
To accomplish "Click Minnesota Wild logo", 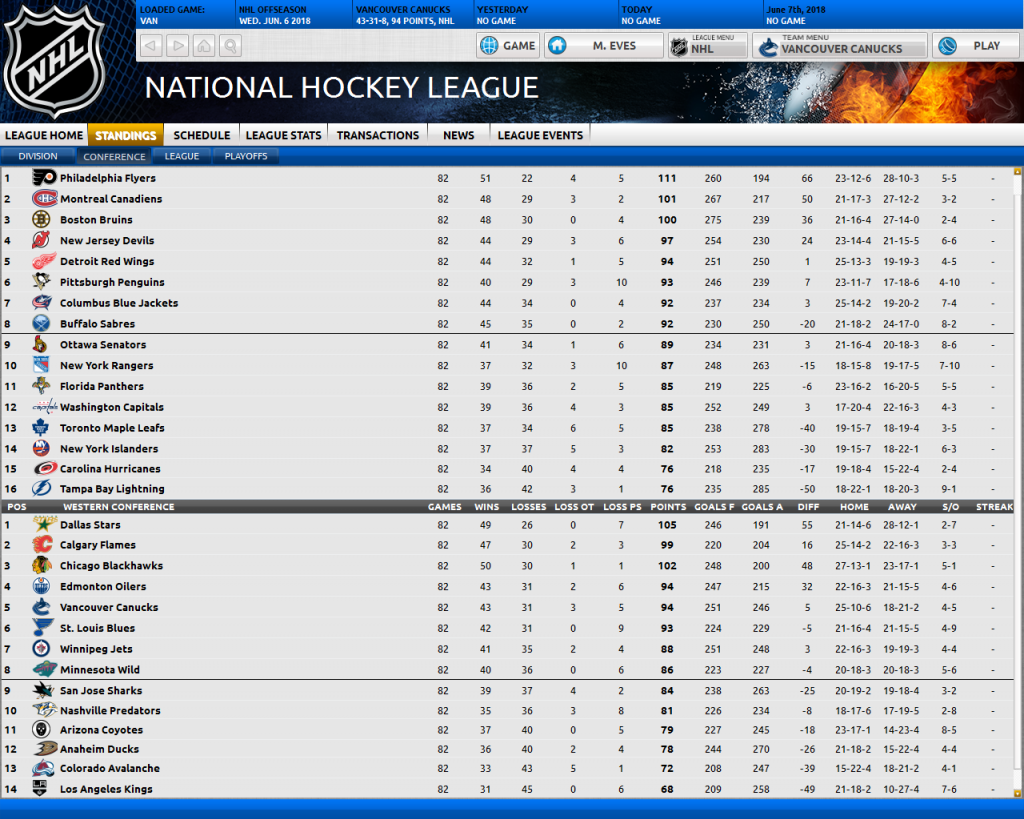I will [44, 669].
